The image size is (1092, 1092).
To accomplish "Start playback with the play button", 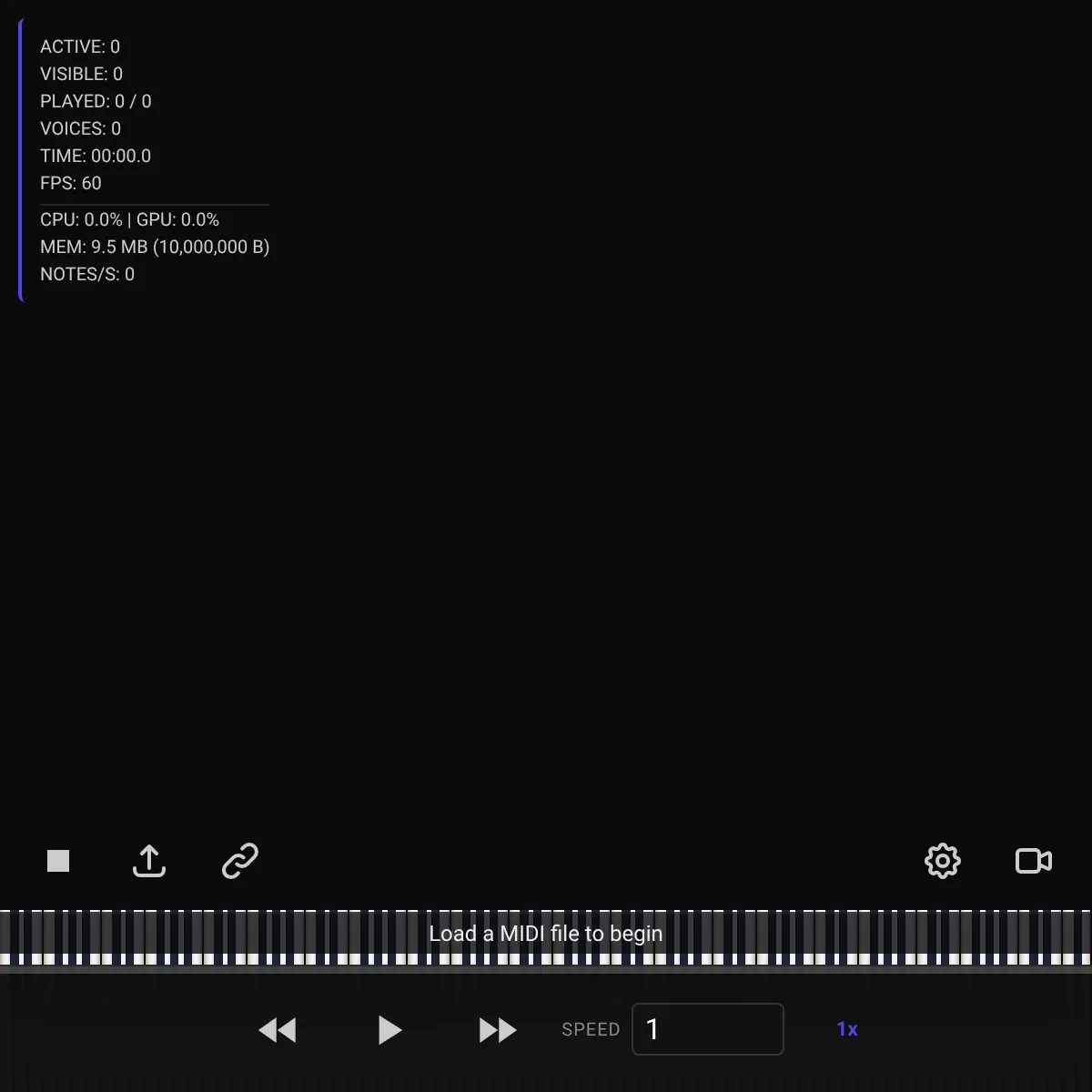I will click(x=389, y=1030).
